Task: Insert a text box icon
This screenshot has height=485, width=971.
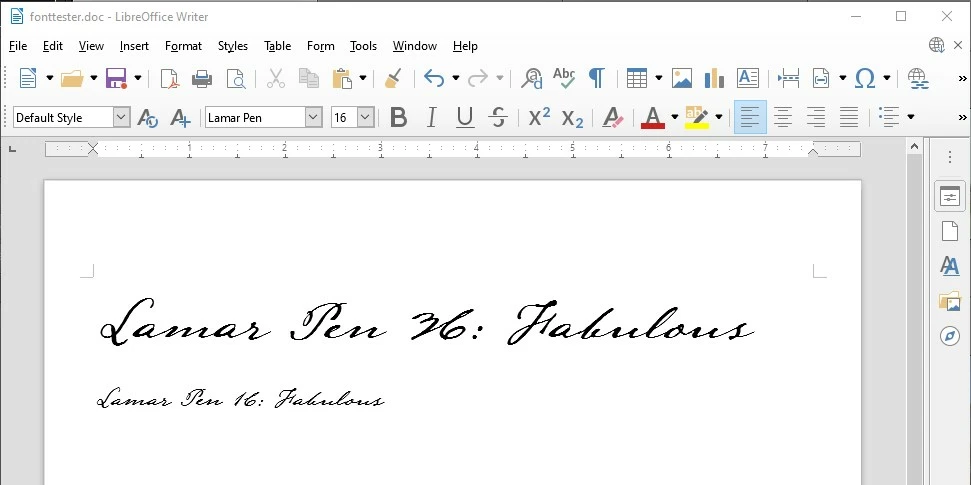Action: pyautogui.click(x=748, y=78)
